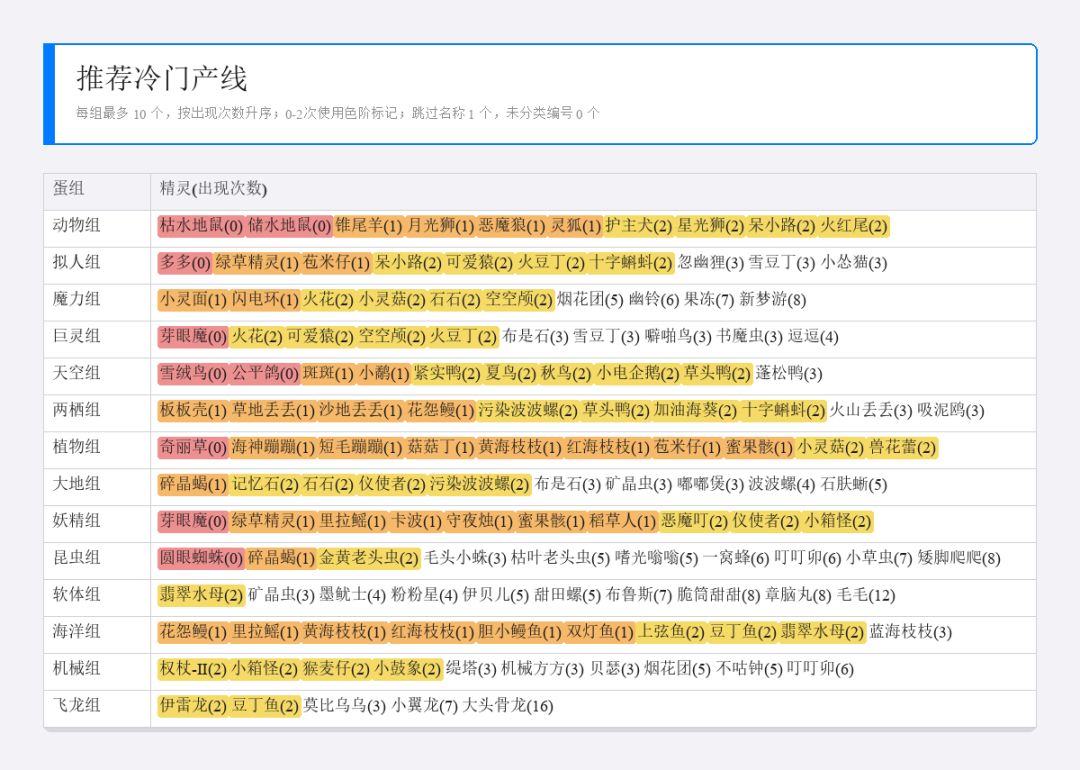Click the red 枯水地鼠(0) tag
1080x770 pixels.
click(x=201, y=226)
